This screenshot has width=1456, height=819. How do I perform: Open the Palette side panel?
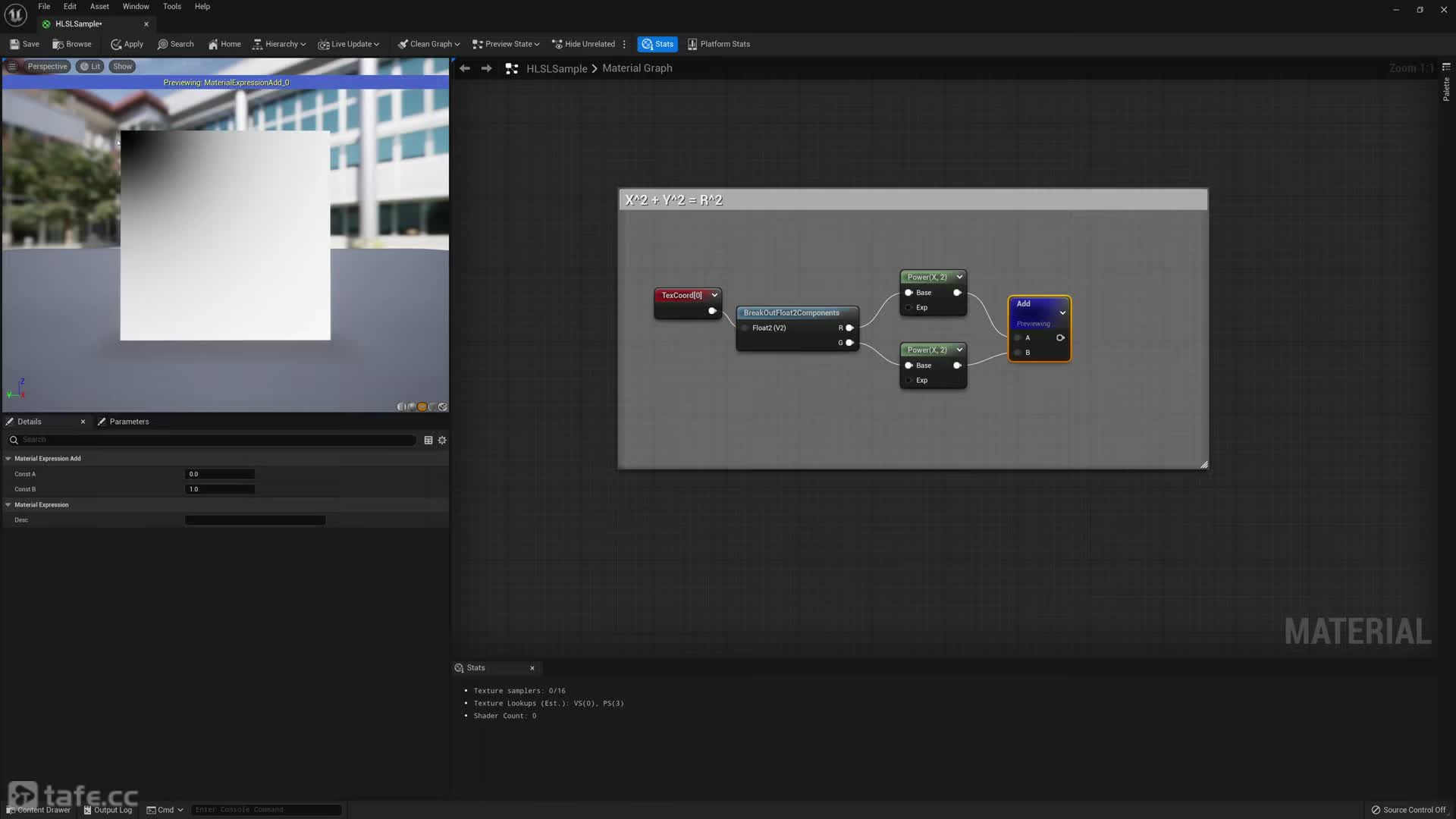(1446, 83)
